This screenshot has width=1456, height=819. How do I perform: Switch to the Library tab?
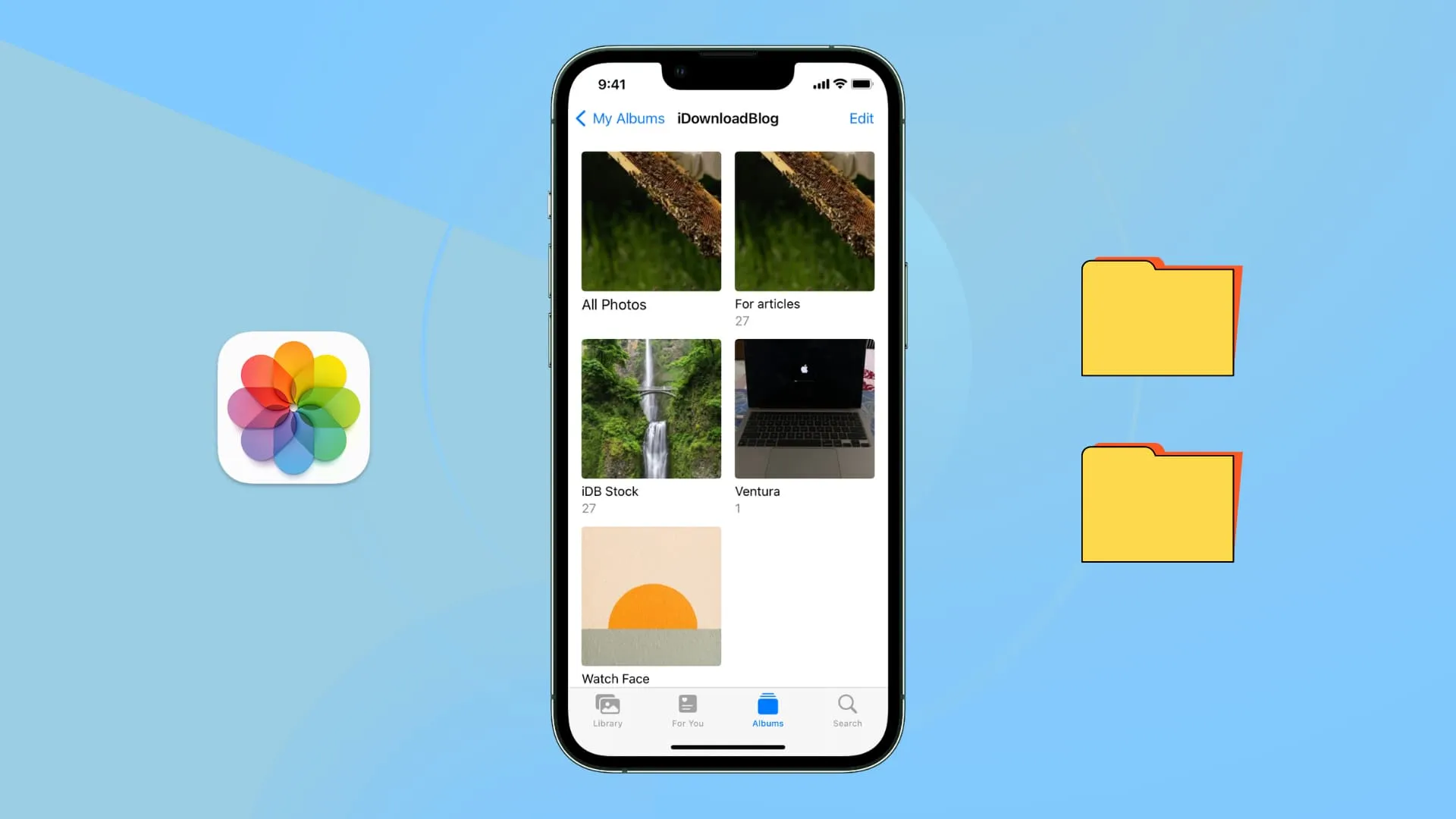tap(608, 710)
